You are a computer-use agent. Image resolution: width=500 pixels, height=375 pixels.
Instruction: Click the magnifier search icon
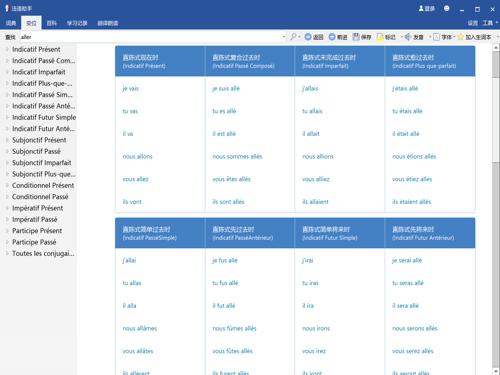(x=293, y=37)
